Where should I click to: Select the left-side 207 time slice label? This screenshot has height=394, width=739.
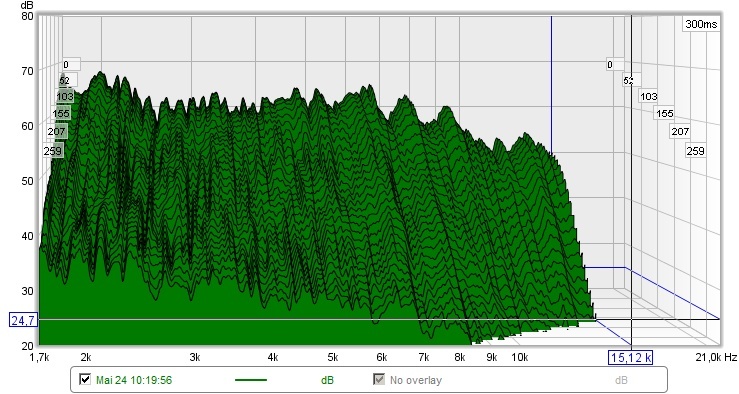point(57,131)
